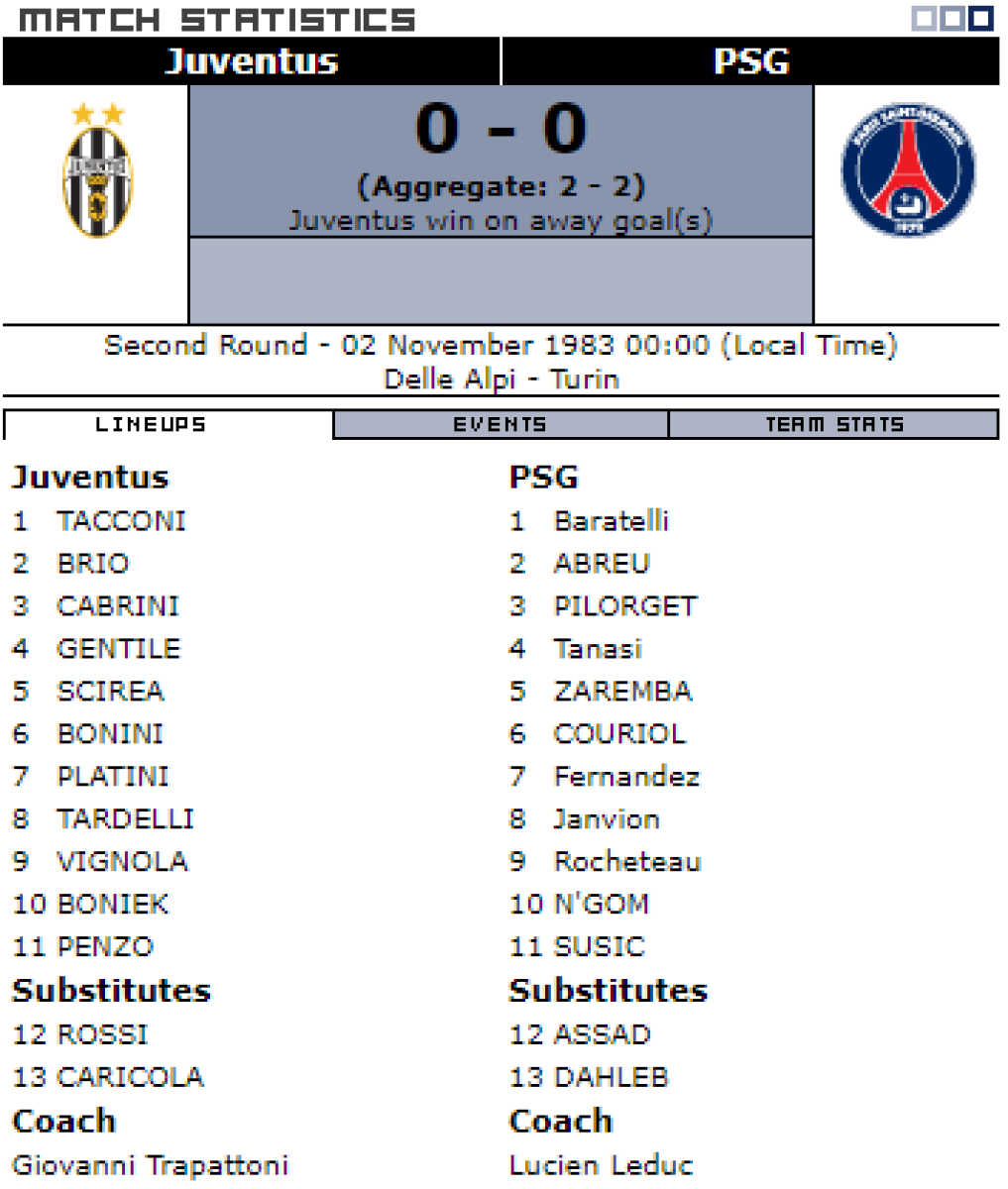The width and height of the screenshot is (1008, 1189).
Task: Click the PSG team name header
Action: coord(751,61)
